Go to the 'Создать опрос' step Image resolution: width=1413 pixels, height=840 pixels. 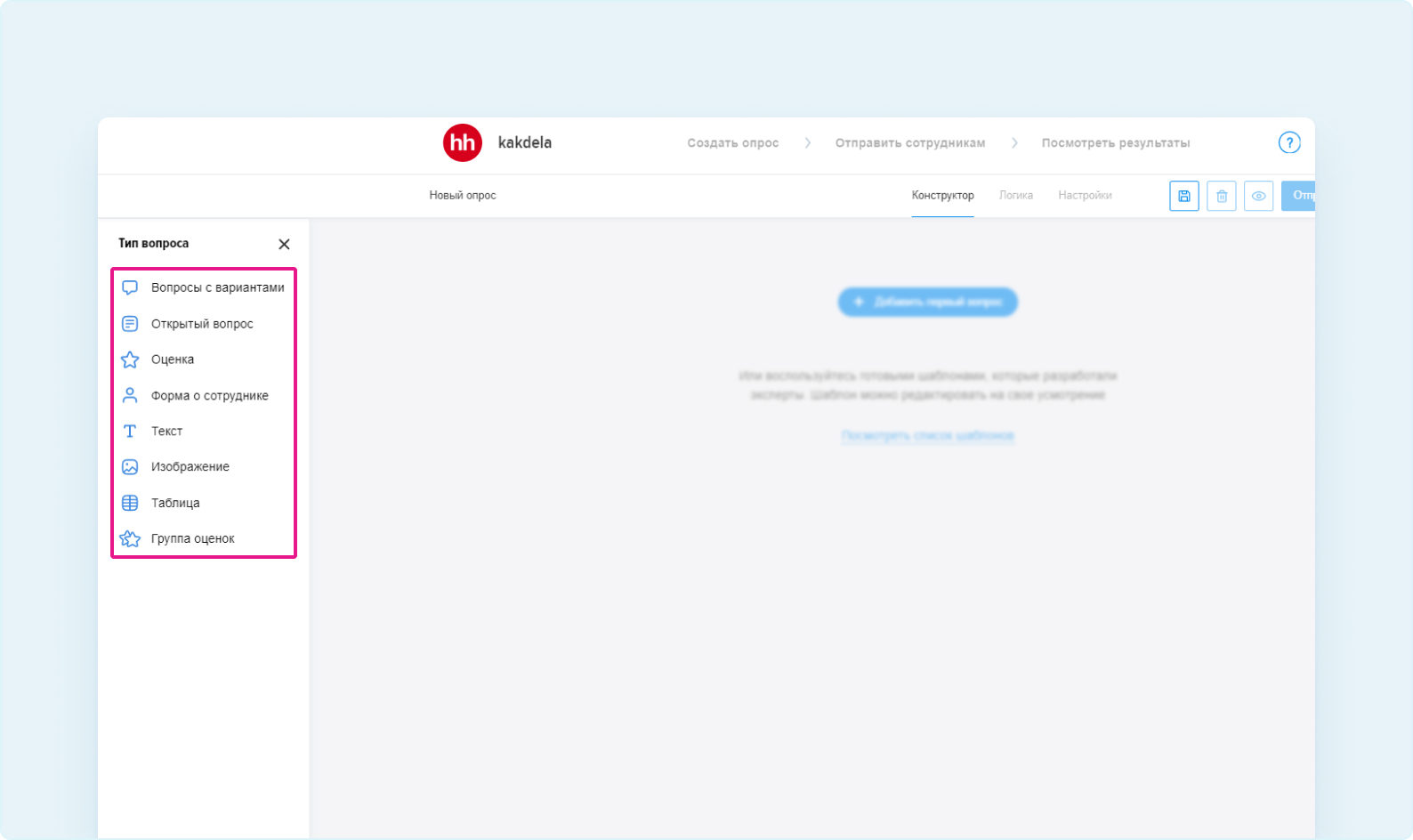pyautogui.click(x=733, y=143)
